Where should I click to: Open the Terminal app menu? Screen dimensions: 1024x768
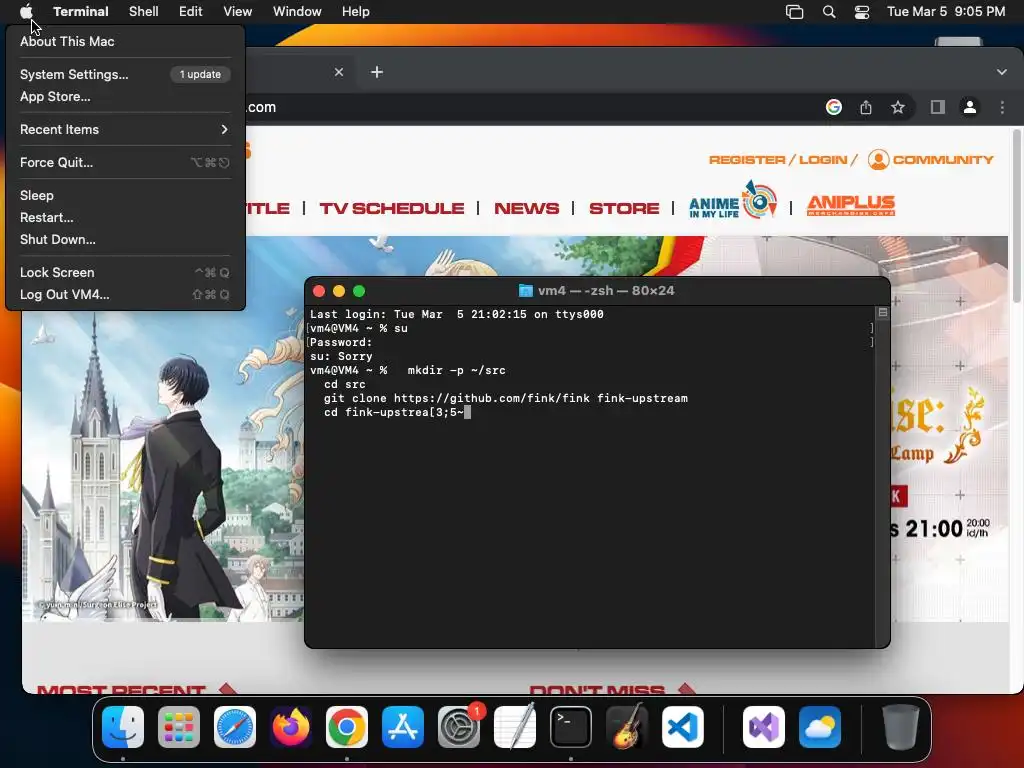tap(81, 12)
